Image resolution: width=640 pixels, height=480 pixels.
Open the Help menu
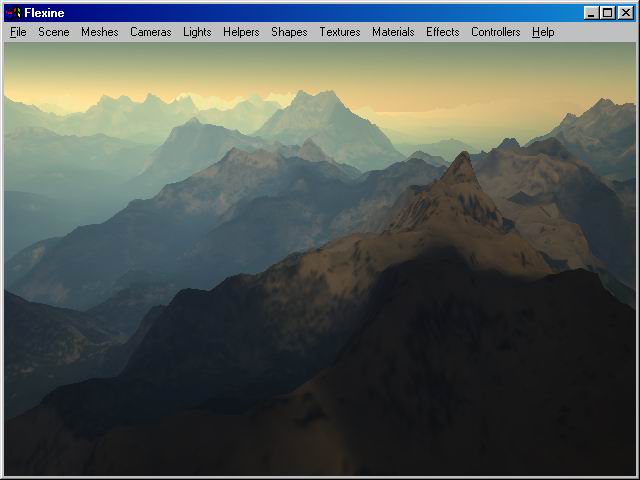pos(543,32)
